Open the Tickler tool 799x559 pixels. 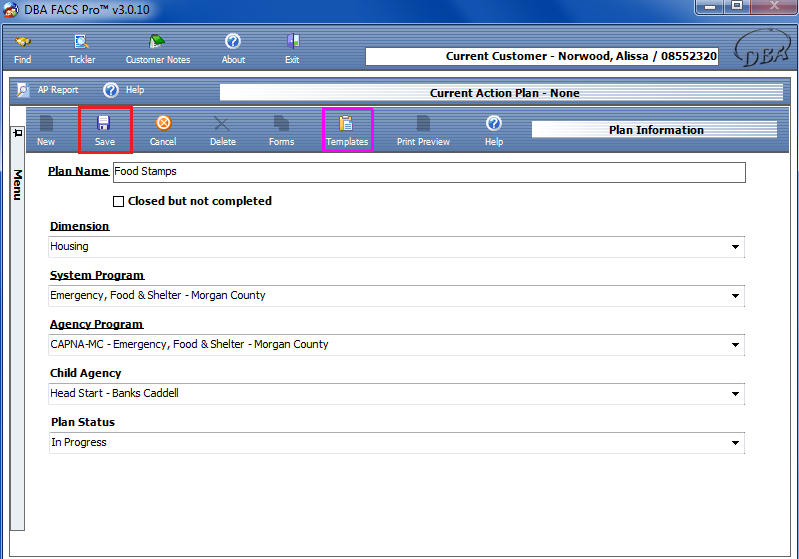[x=82, y=48]
